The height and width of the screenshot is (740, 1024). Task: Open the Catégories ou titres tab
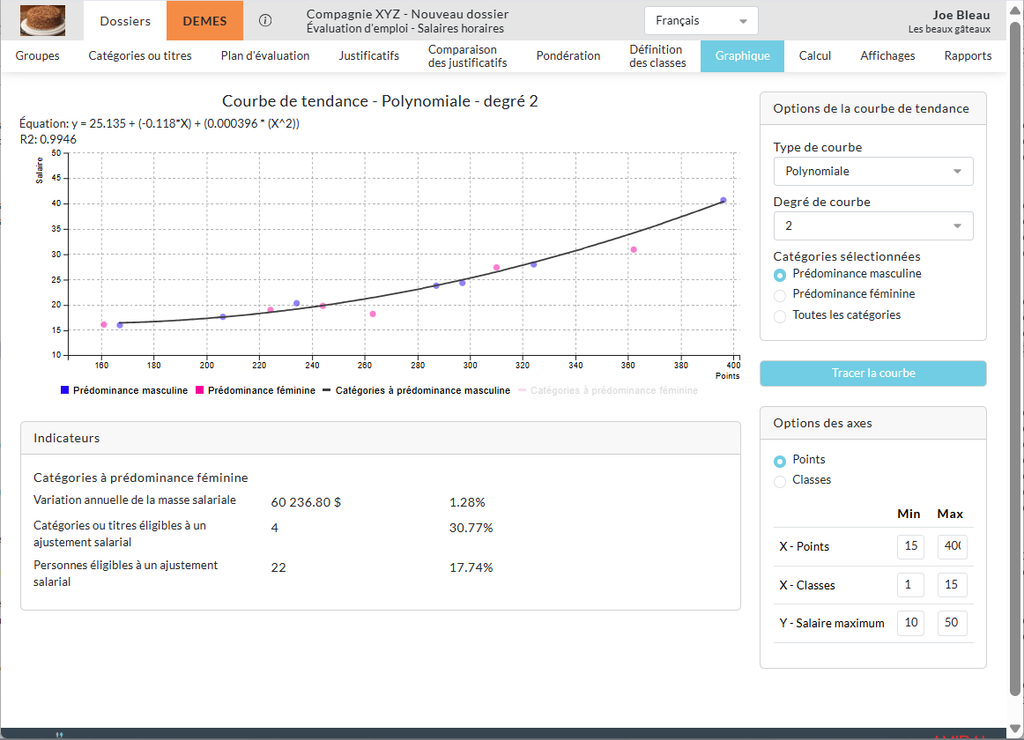point(140,56)
